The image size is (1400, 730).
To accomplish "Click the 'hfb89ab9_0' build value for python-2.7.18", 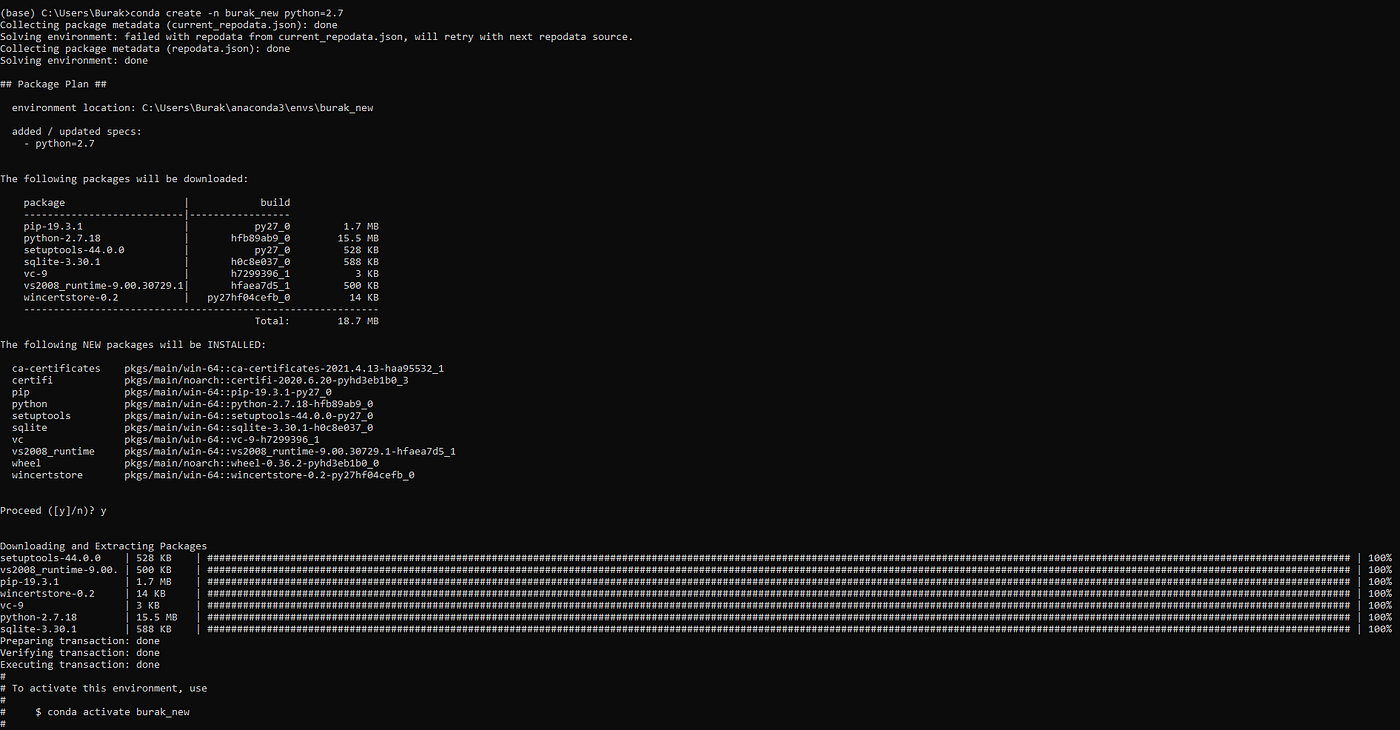I will point(260,239).
